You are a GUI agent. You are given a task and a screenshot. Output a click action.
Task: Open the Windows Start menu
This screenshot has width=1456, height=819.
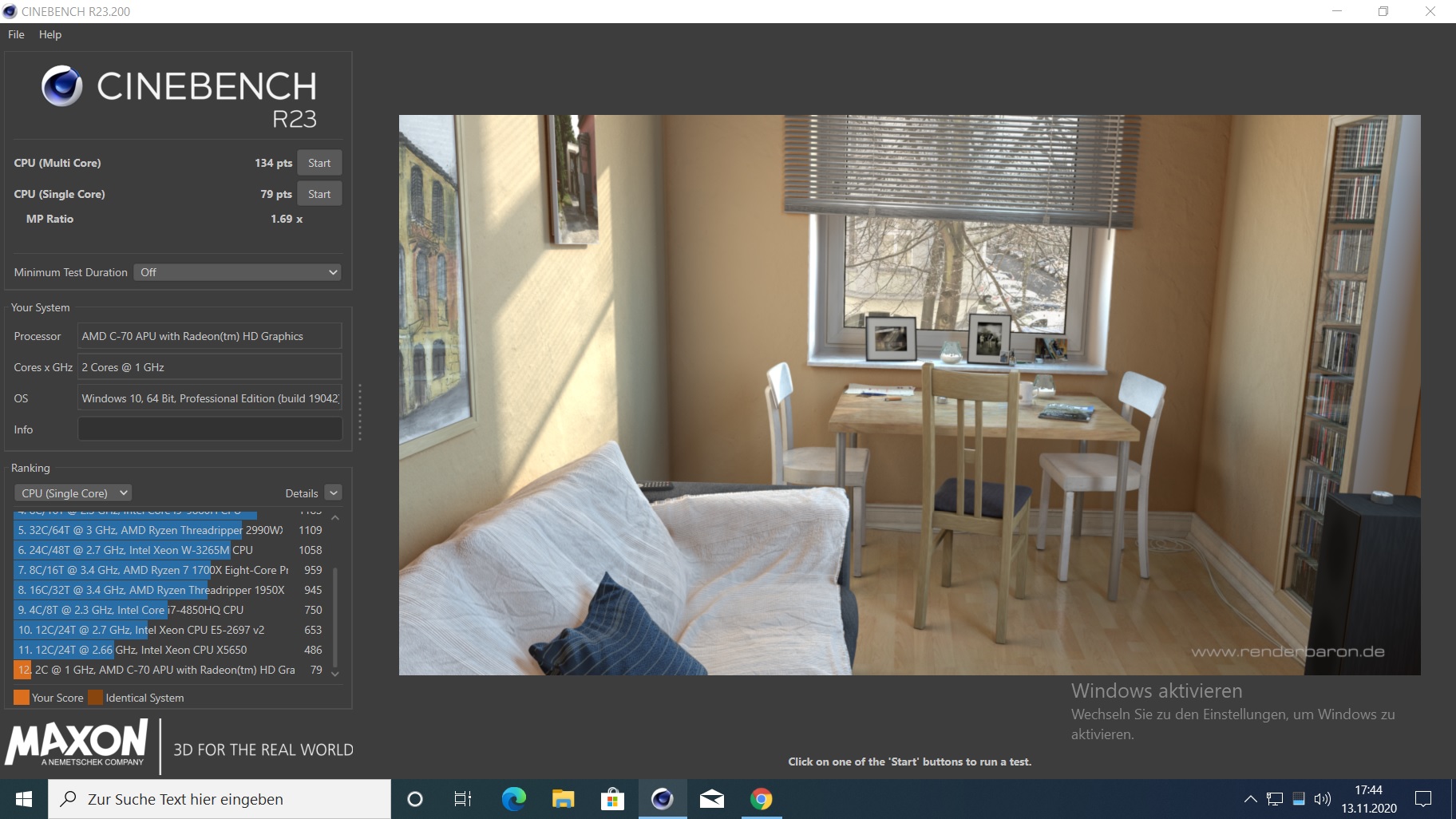(x=24, y=799)
